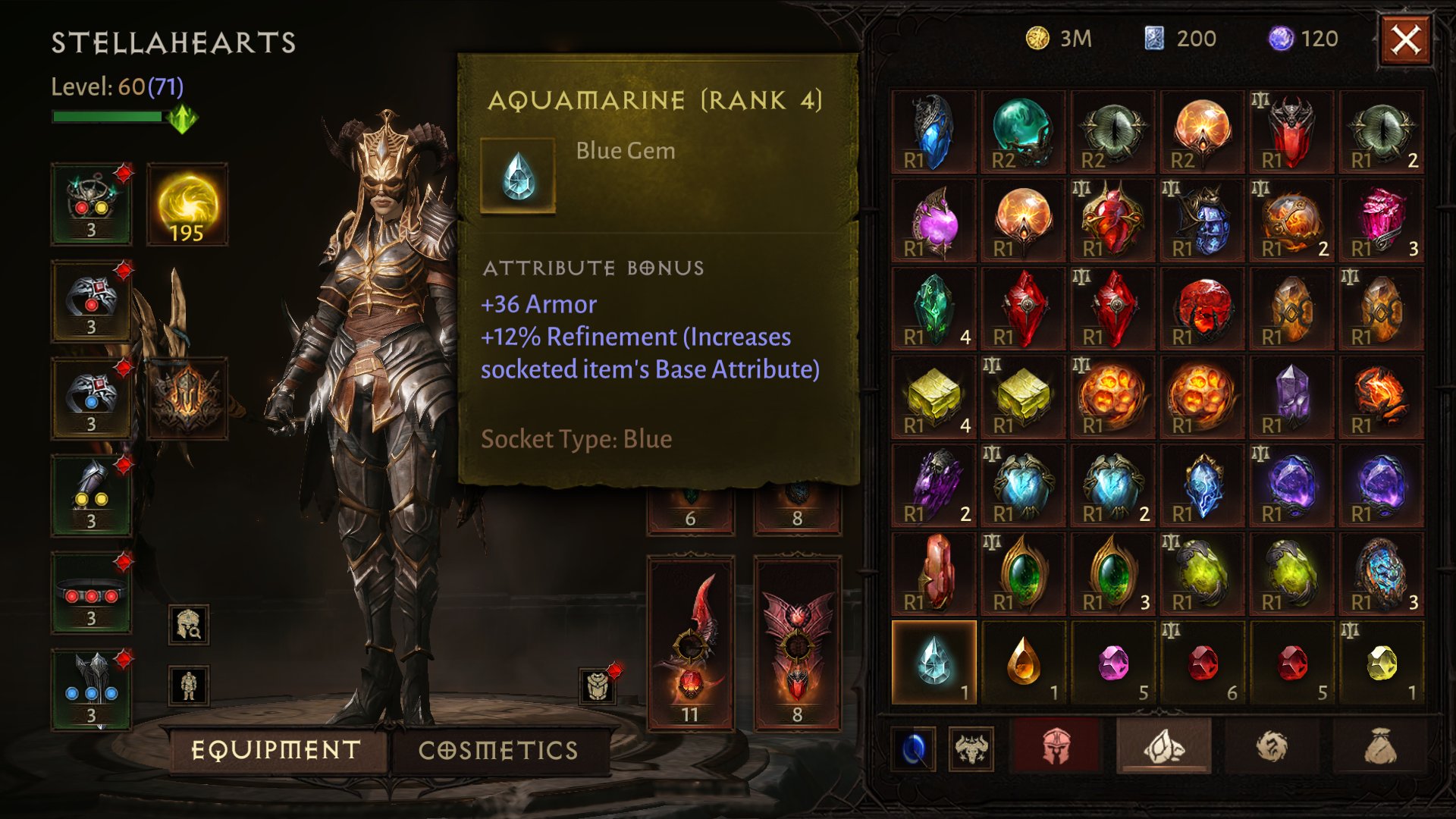Click the Paragon 195 golden orb
This screenshot has height=819, width=1456.
click(187, 205)
